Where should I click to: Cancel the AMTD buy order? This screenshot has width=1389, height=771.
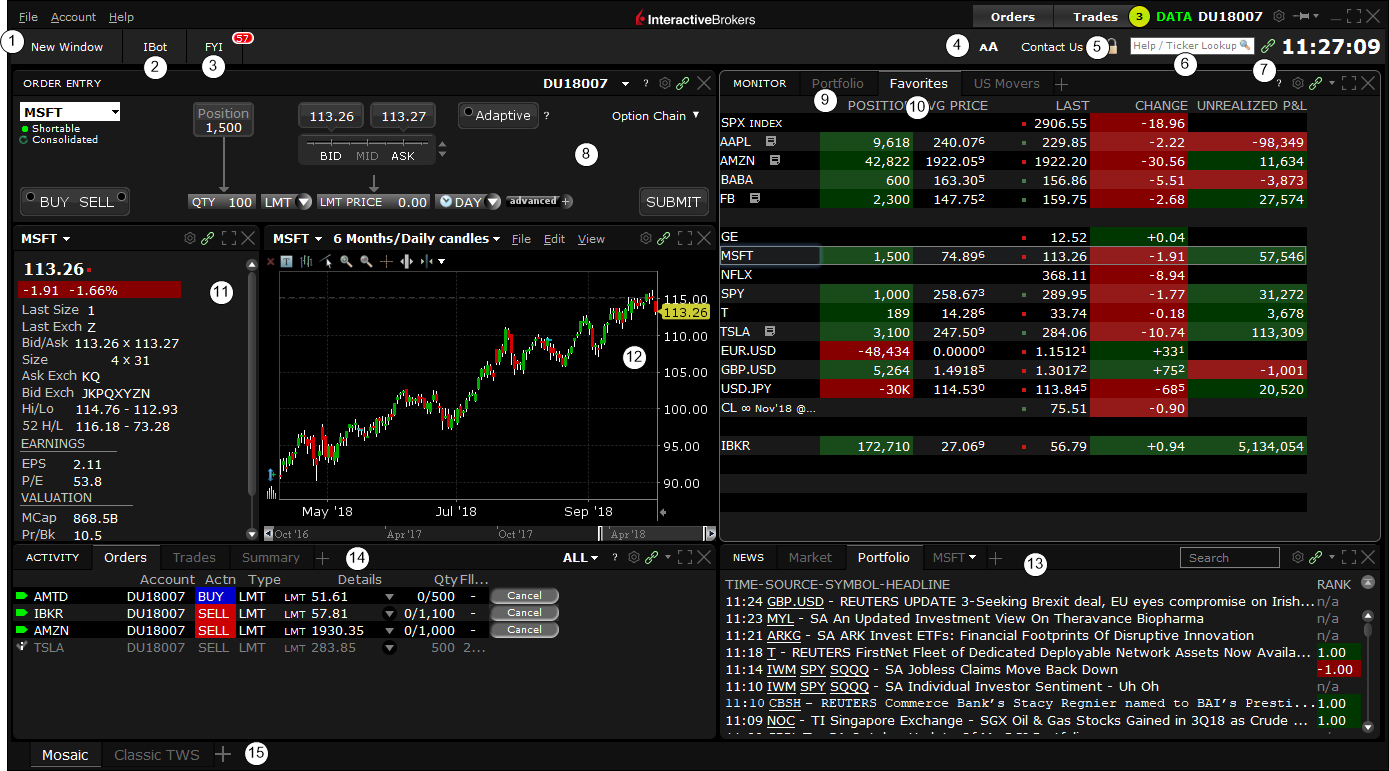click(x=524, y=596)
